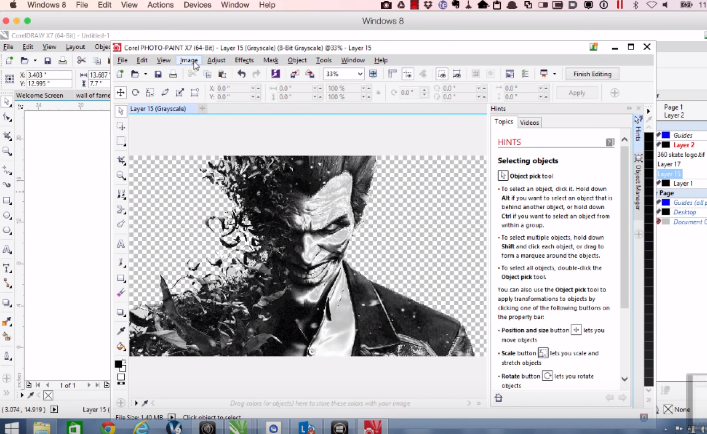Viewport: 707px width, 434px height.
Task: Enable Scale mode on property bar
Action: (x=150, y=92)
